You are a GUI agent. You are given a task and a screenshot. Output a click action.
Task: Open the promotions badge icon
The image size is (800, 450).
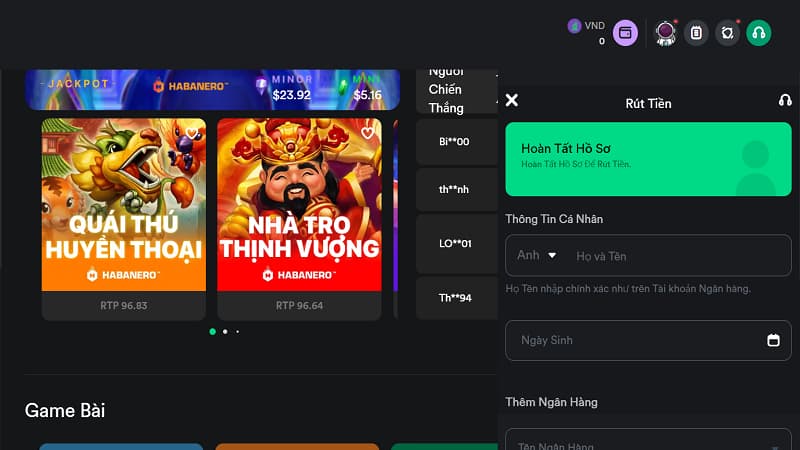click(728, 33)
